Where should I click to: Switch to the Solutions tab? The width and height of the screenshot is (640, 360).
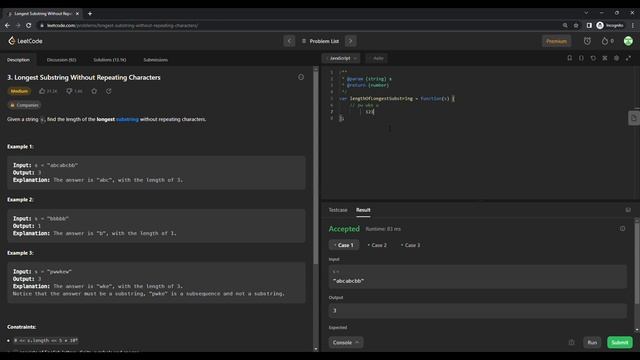click(x=109, y=60)
